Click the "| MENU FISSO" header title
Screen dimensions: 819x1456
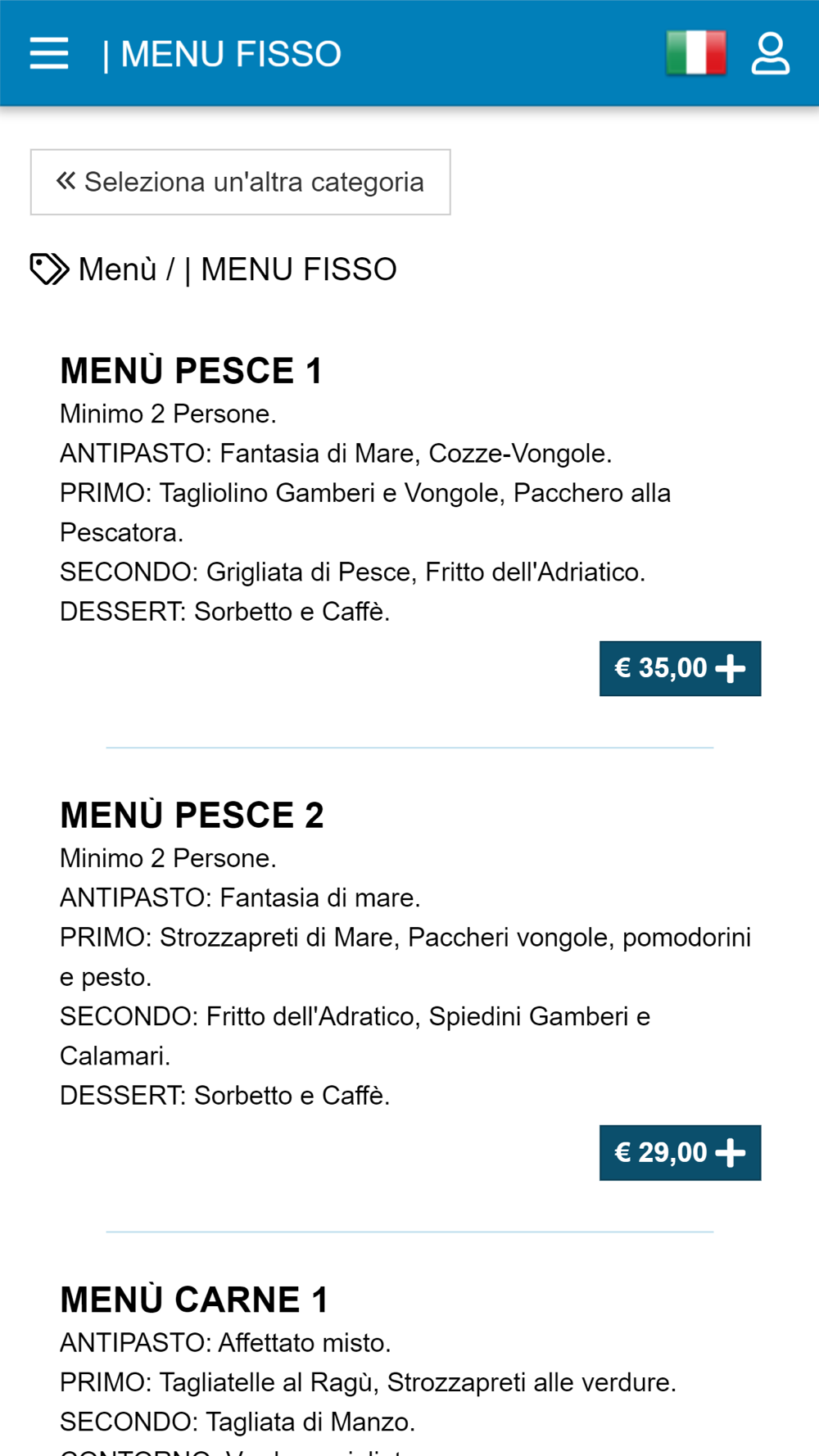coord(222,54)
